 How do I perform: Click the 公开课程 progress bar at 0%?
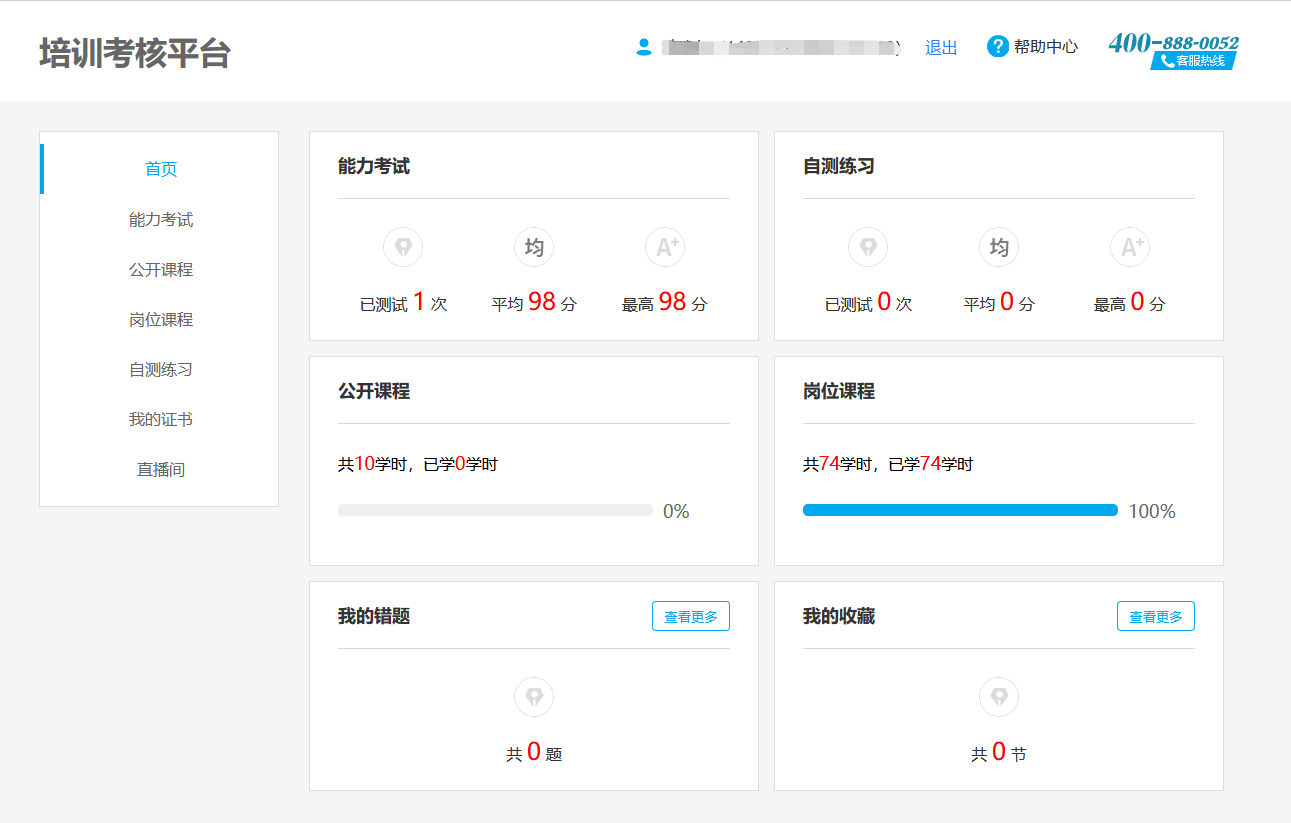click(495, 509)
